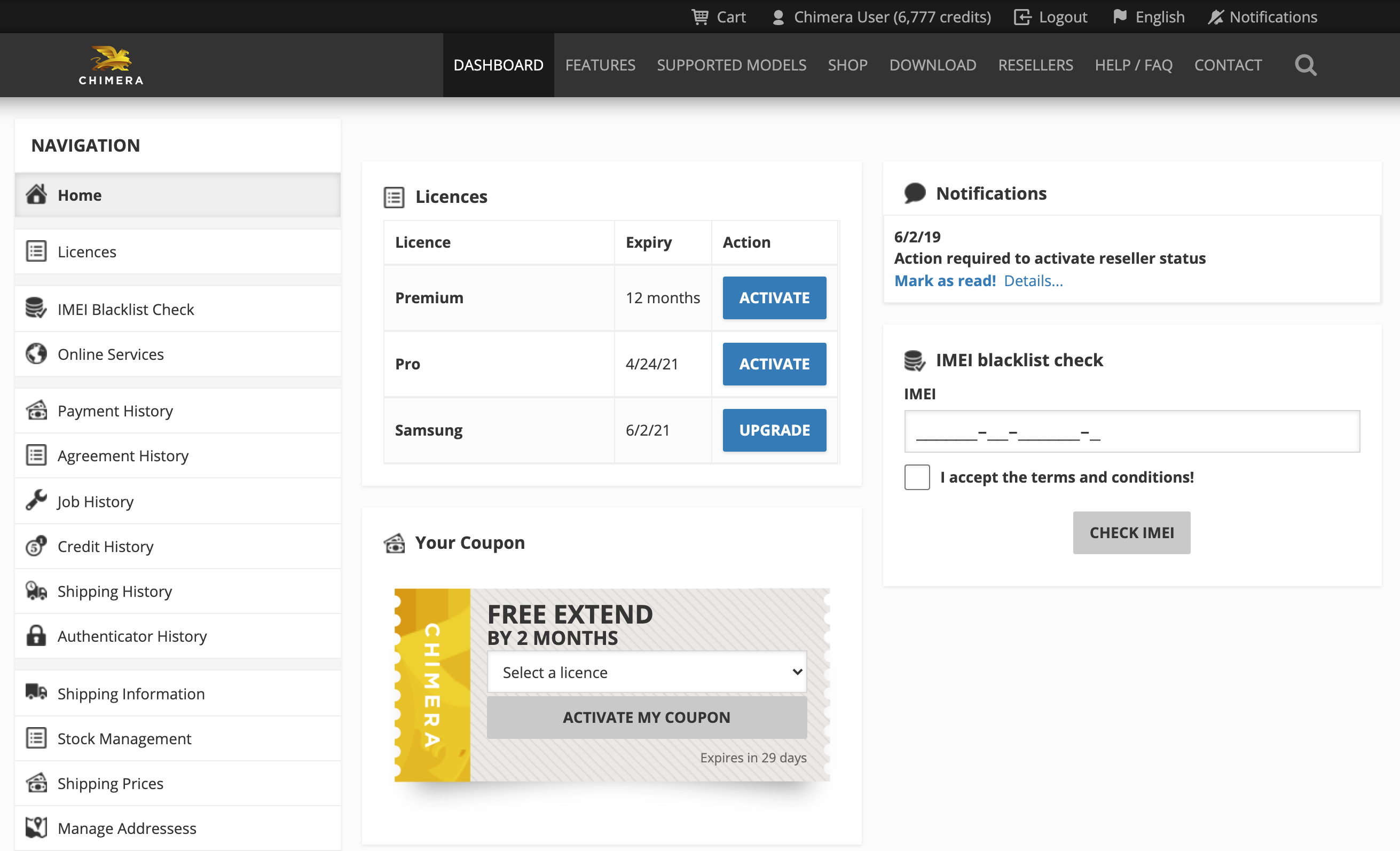
Task: Click the IMEI Blacklist Check database icon in sidebar
Action: tap(36, 309)
